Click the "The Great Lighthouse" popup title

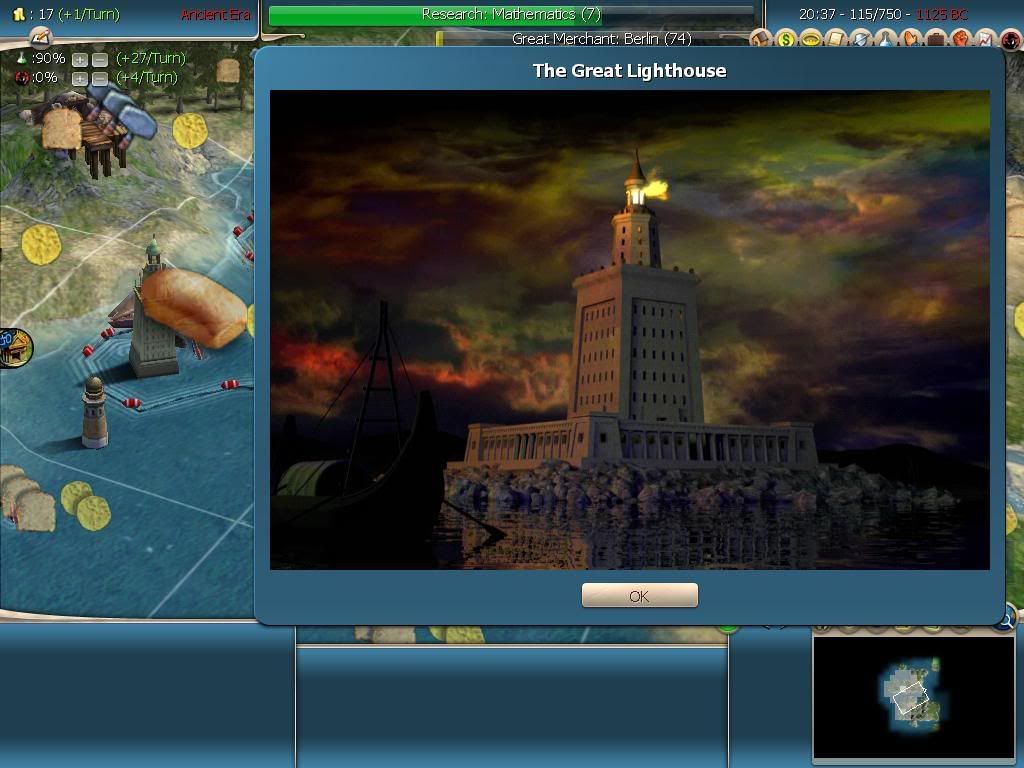click(x=630, y=71)
